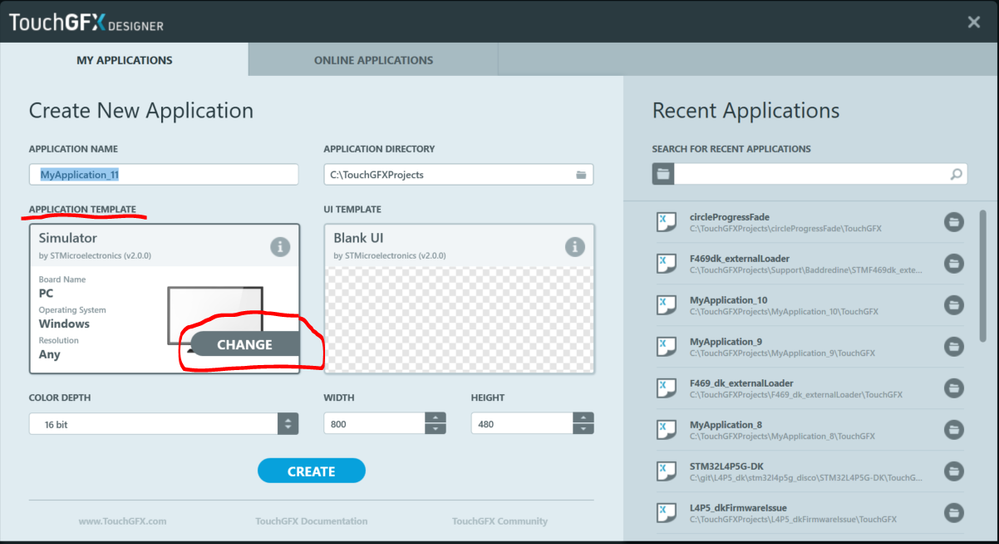Open info for Simulator application template
999x544 pixels.
(x=280, y=247)
